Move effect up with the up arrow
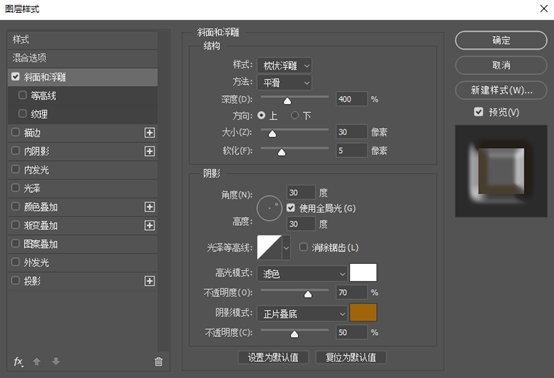554x378 pixels. (x=37, y=361)
